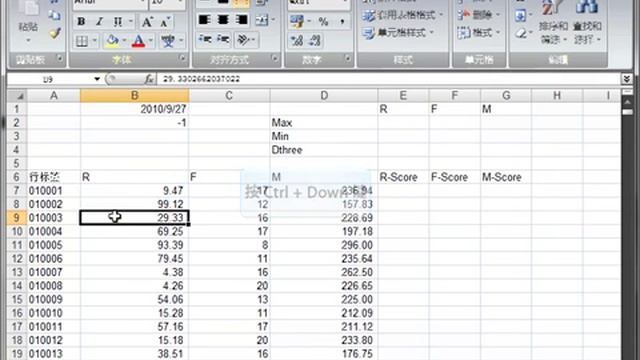Viewport: 640px width, 360px height.
Task: Apply accounting number format icon
Action: pos(297,22)
